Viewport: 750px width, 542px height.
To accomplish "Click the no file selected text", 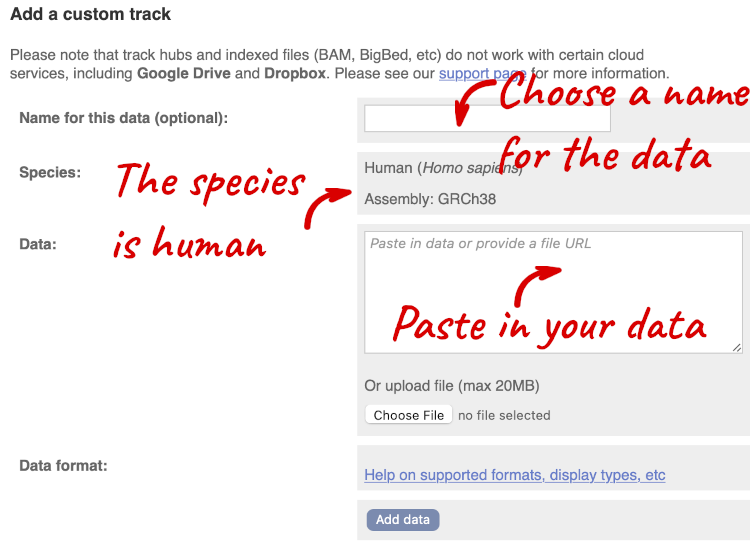I will [504, 415].
